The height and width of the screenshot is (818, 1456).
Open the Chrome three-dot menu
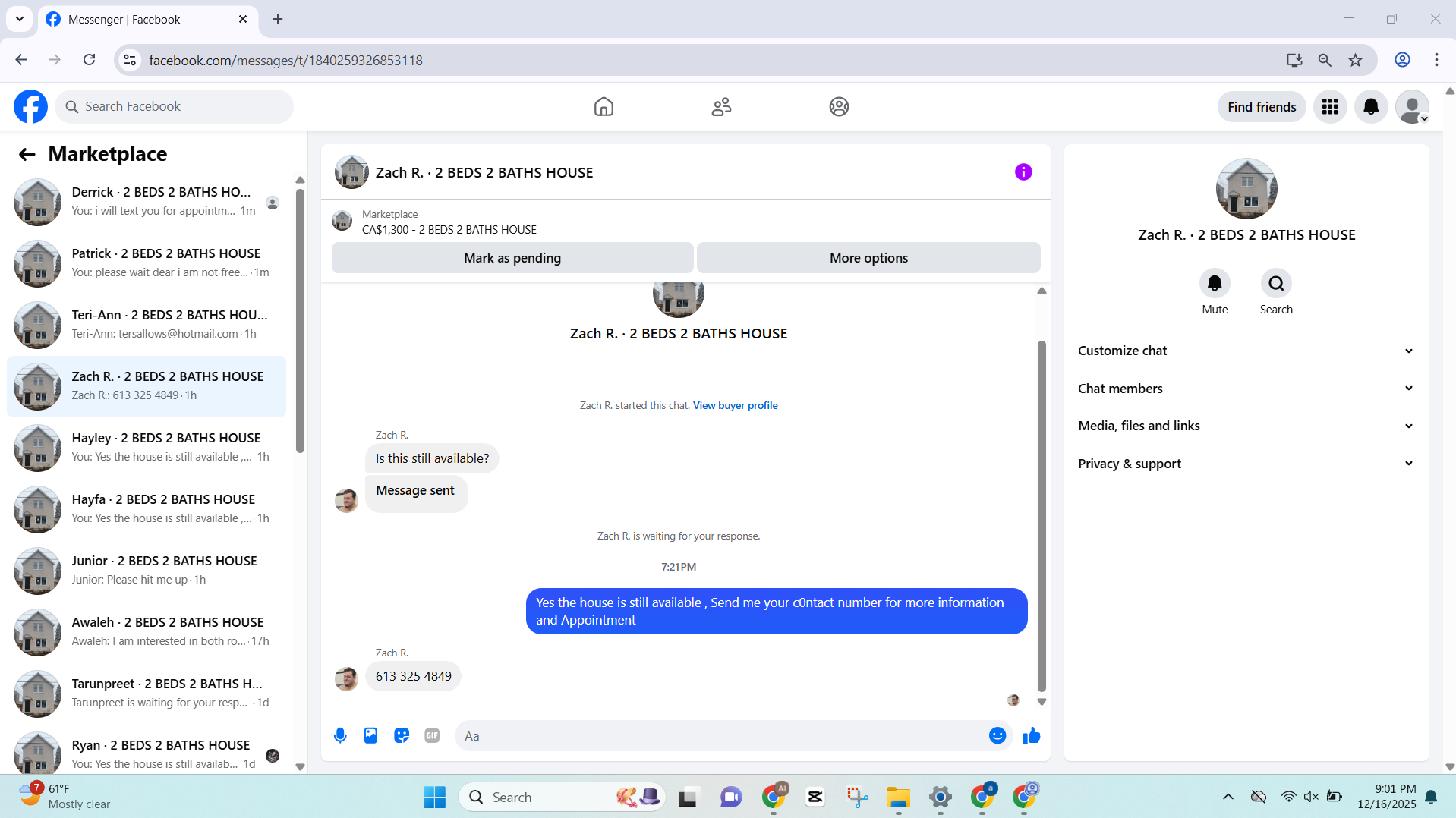coord(1436,60)
